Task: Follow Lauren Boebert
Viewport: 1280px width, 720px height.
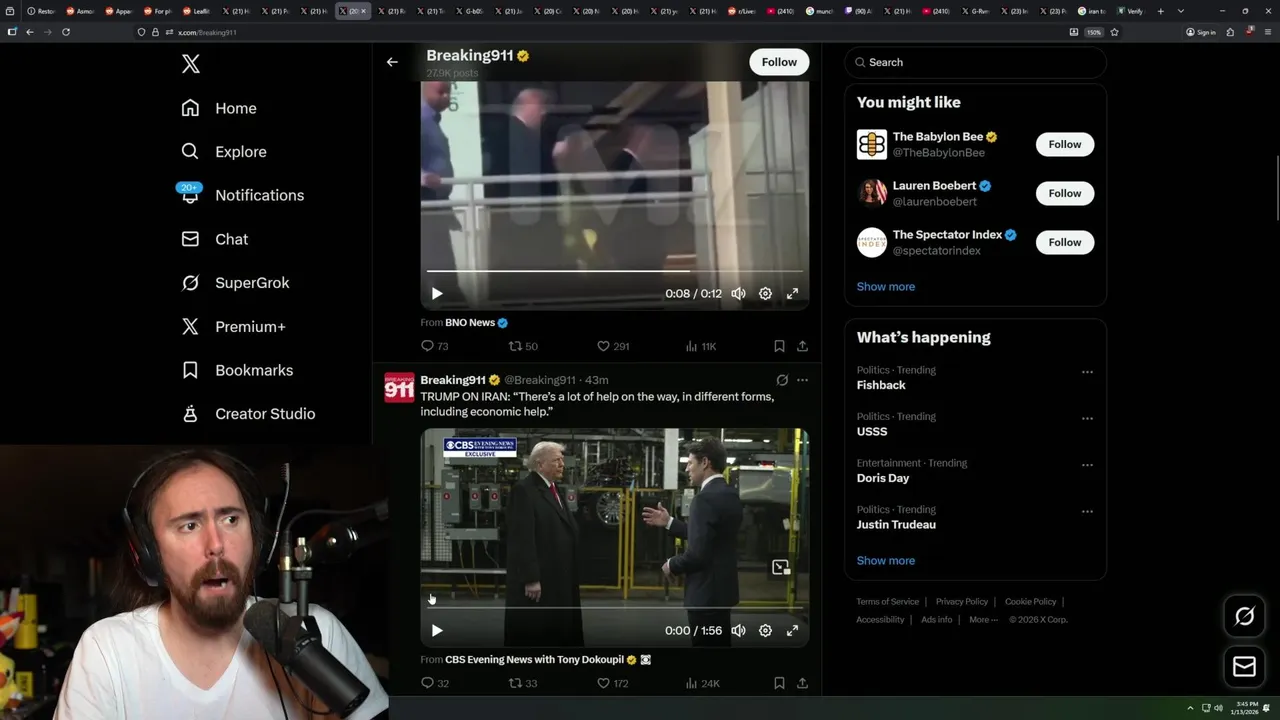Action: [1064, 193]
